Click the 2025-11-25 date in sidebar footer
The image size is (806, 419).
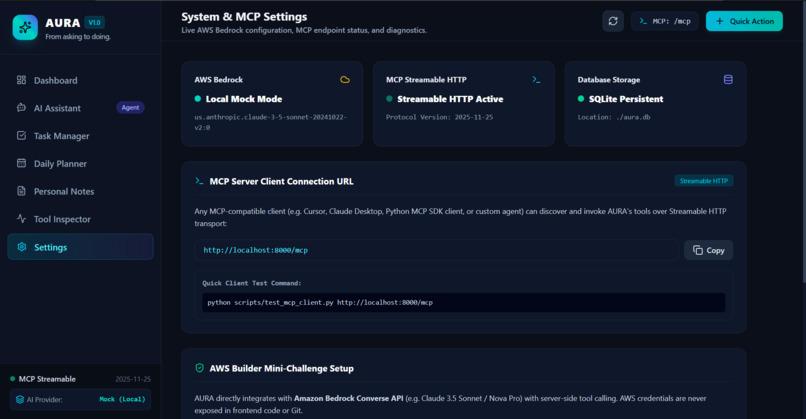click(x=133, y=379)
